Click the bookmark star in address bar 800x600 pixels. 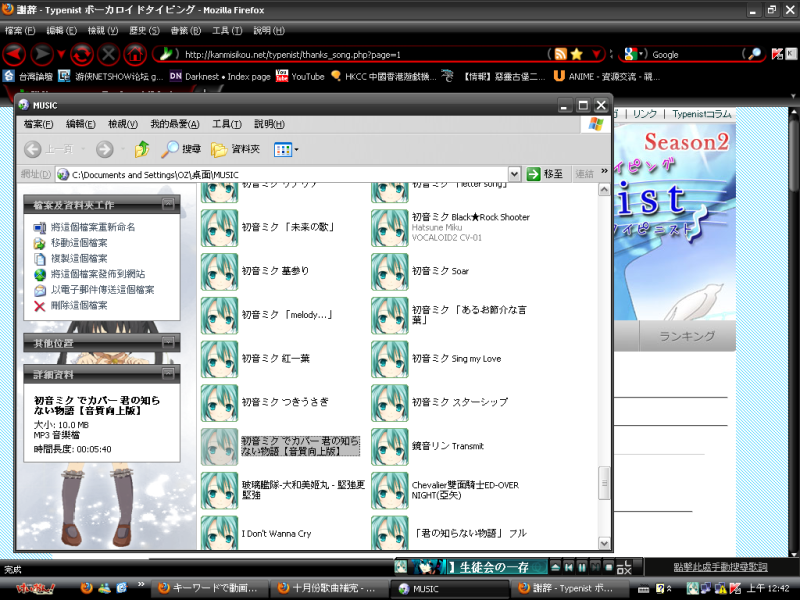577,54
